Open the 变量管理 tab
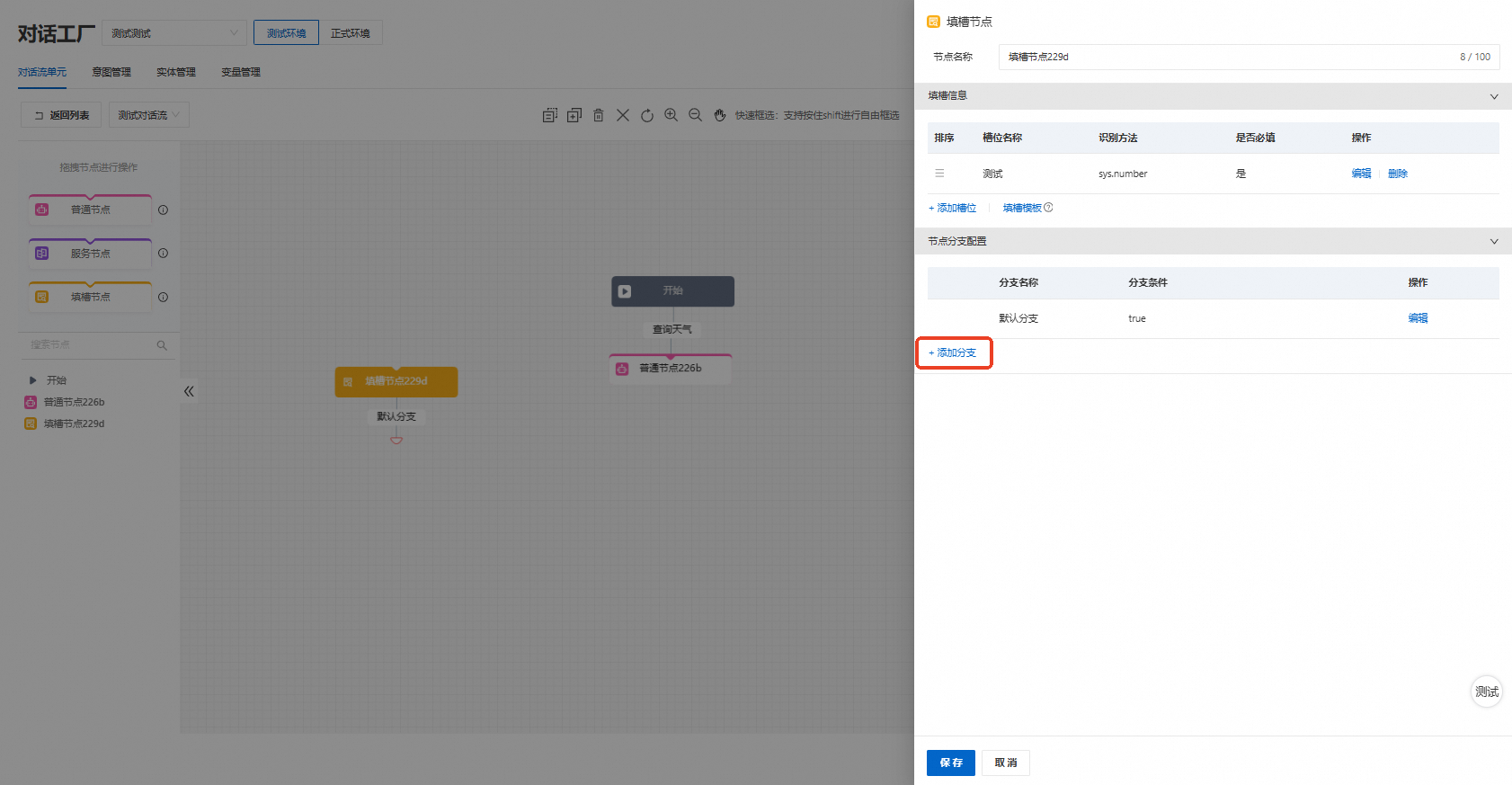The width and height of the screenshot is (1512, 785). tap(241, 72)
